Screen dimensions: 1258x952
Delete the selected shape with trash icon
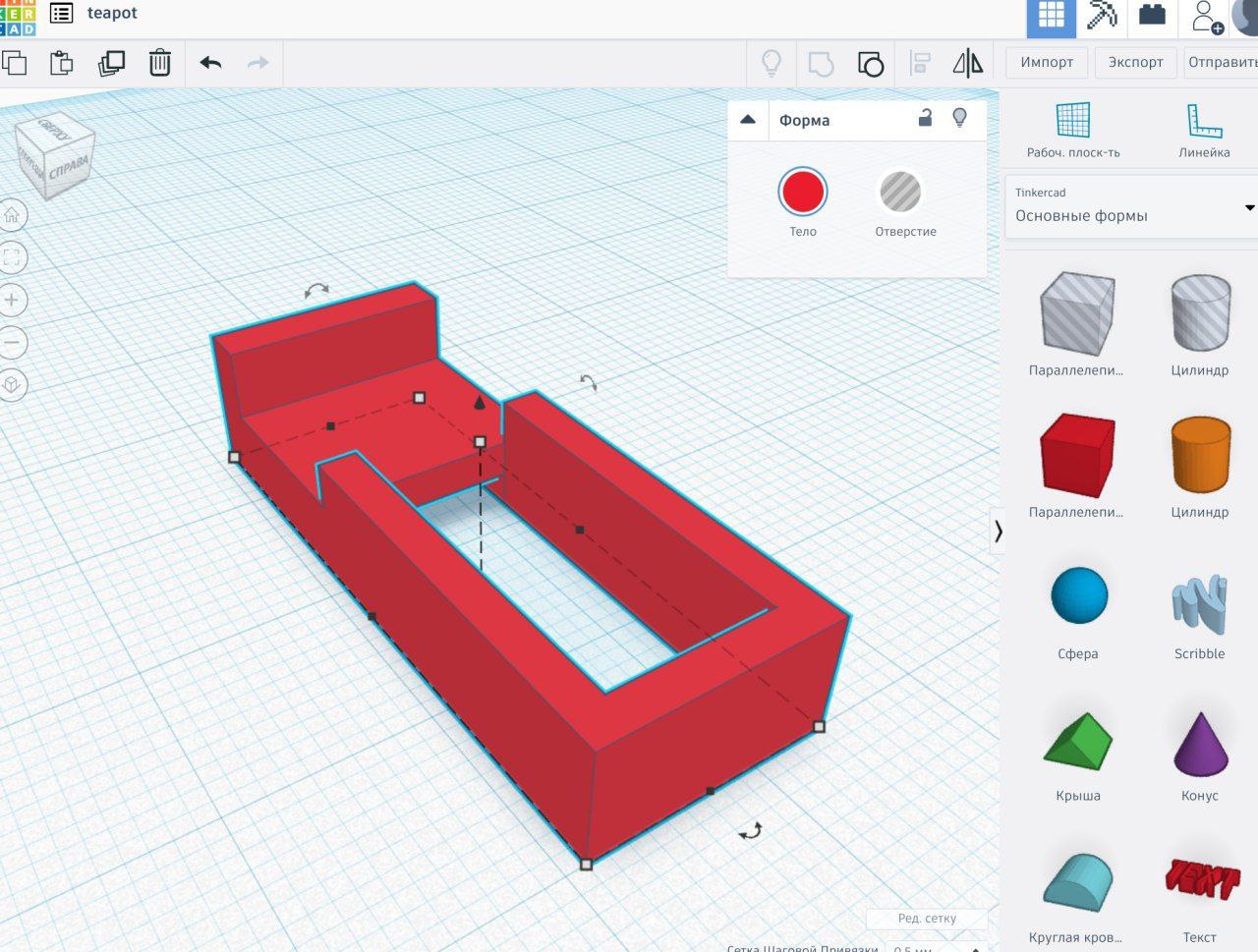pos(159,63)
